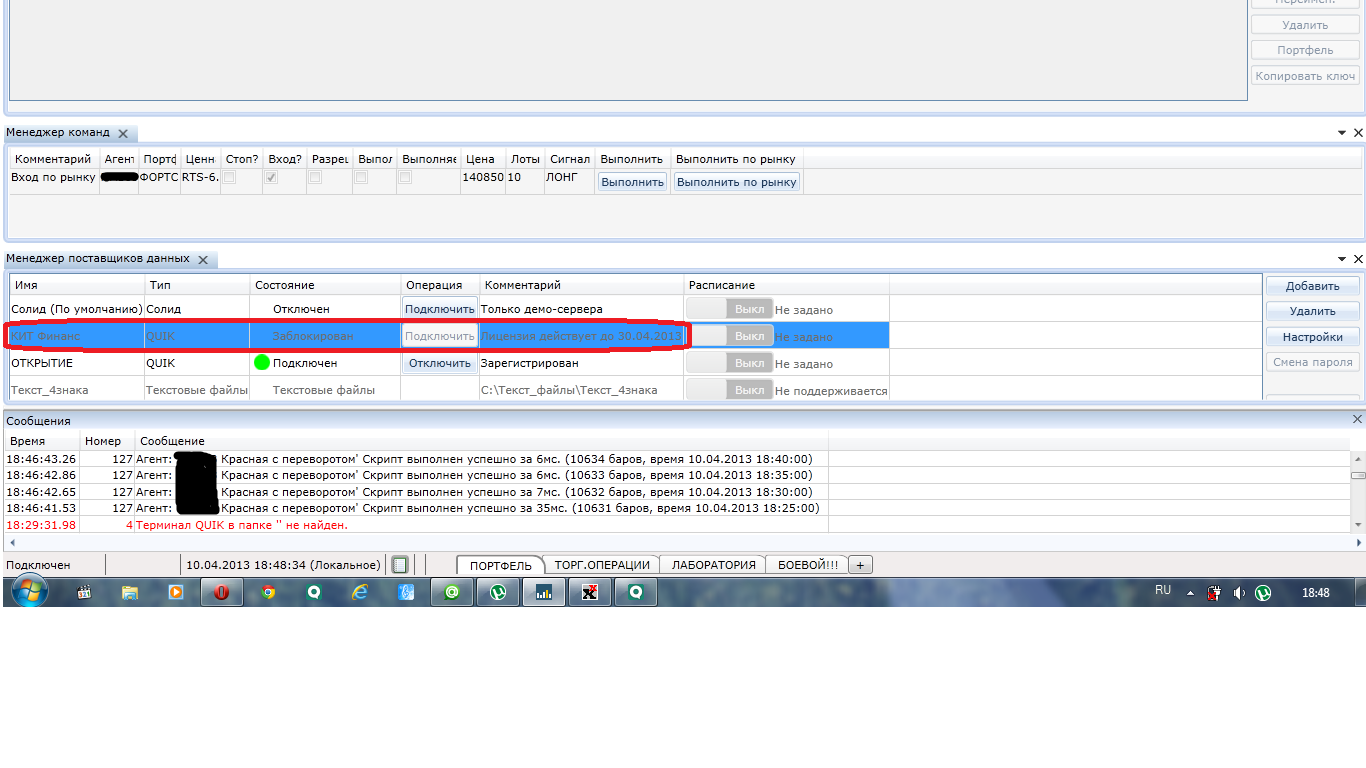The width and height of the screenshot is (1366, 768).
Task: Switch to the ТОРГ.ОПЕРАЦИИ tab
Action: [603, 565]
